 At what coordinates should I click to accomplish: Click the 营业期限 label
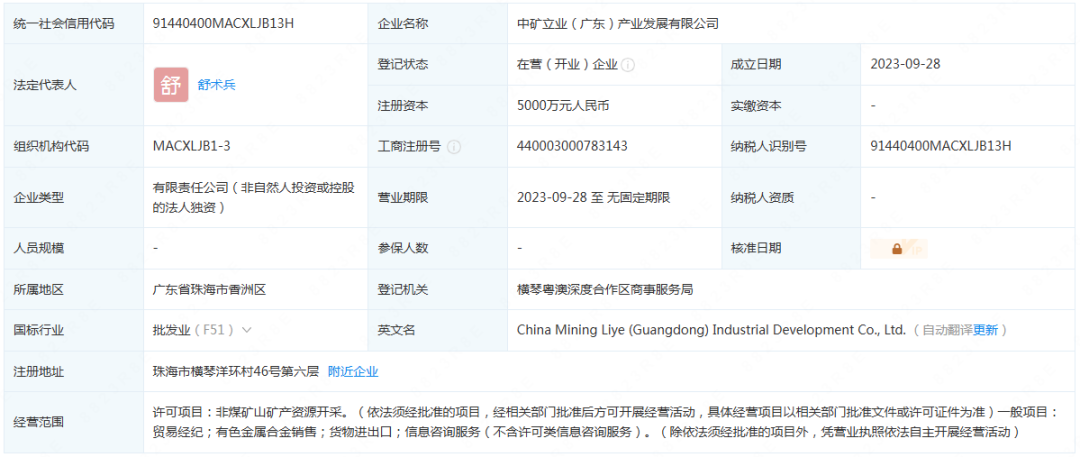click(x=403, y=198)
